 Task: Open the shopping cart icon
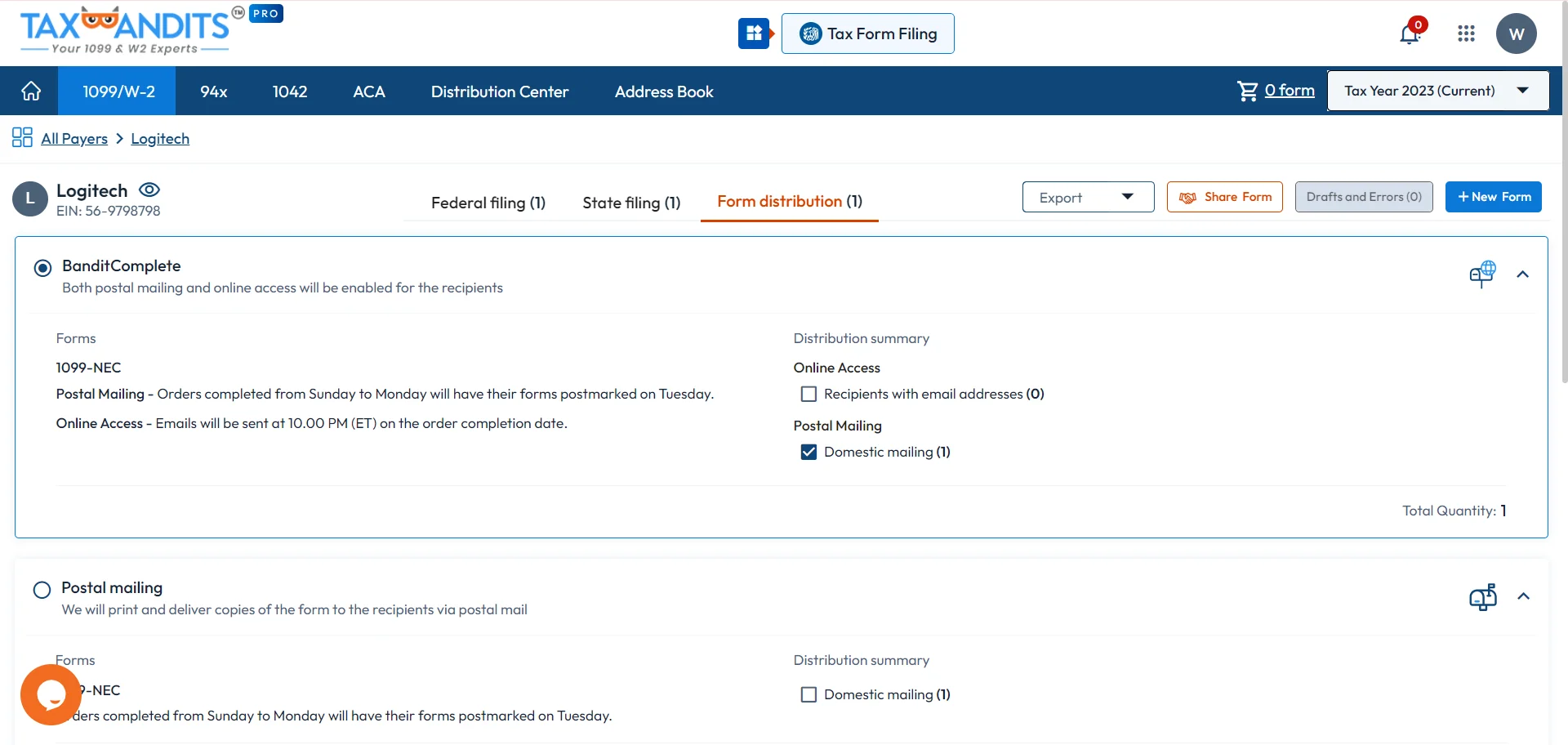(x=1247, y=91)
